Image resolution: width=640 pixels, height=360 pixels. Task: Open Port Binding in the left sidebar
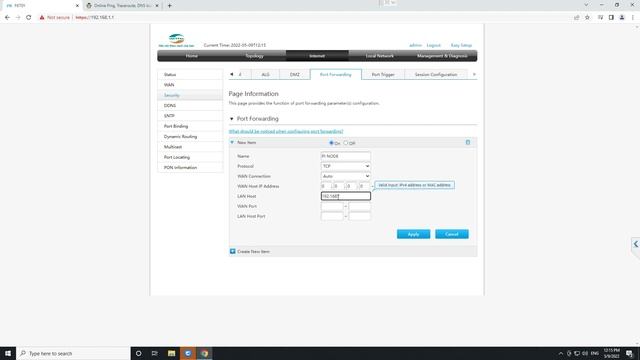(x=190, y=127)
